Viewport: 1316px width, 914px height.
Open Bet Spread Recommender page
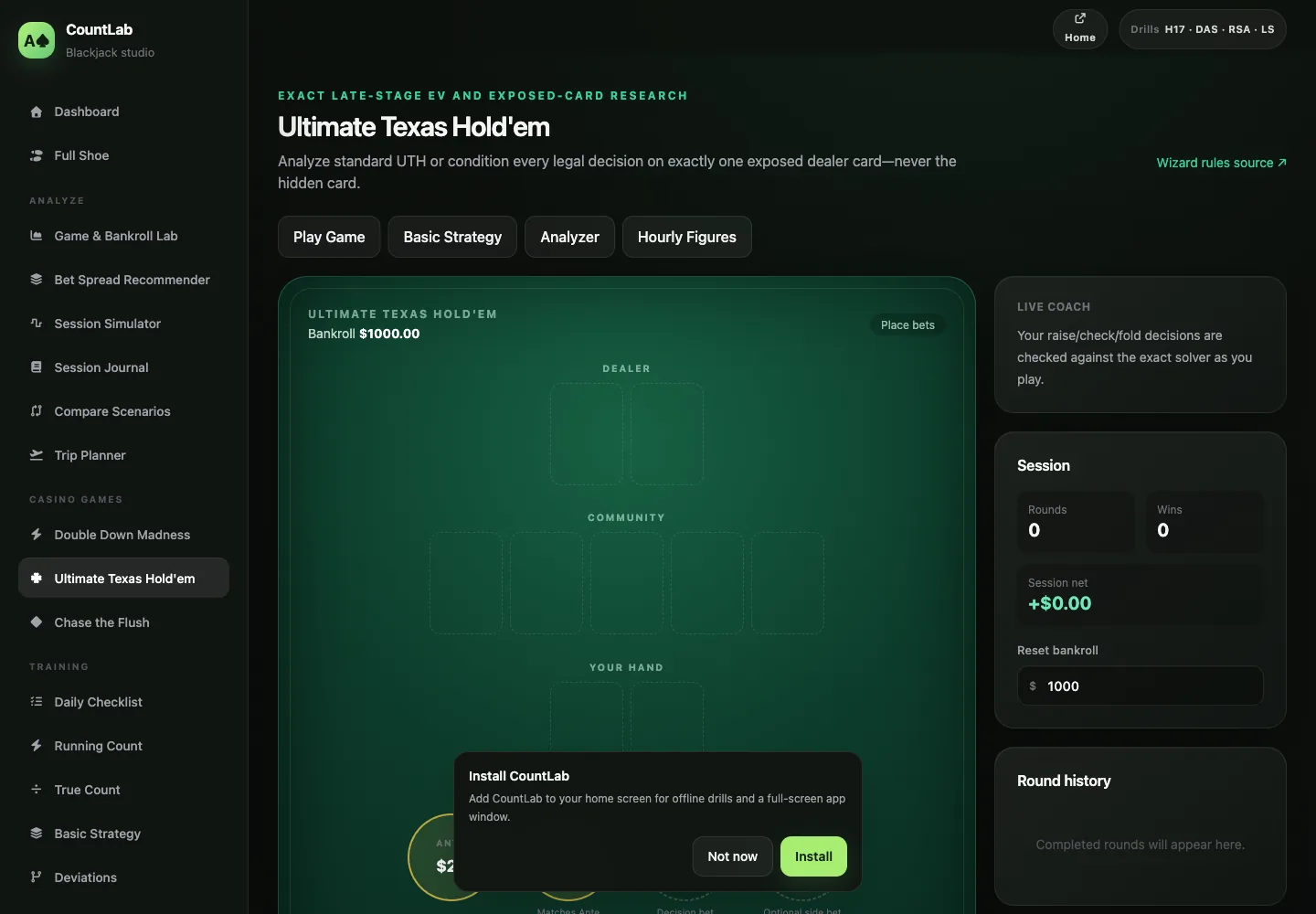click(123, 280)
